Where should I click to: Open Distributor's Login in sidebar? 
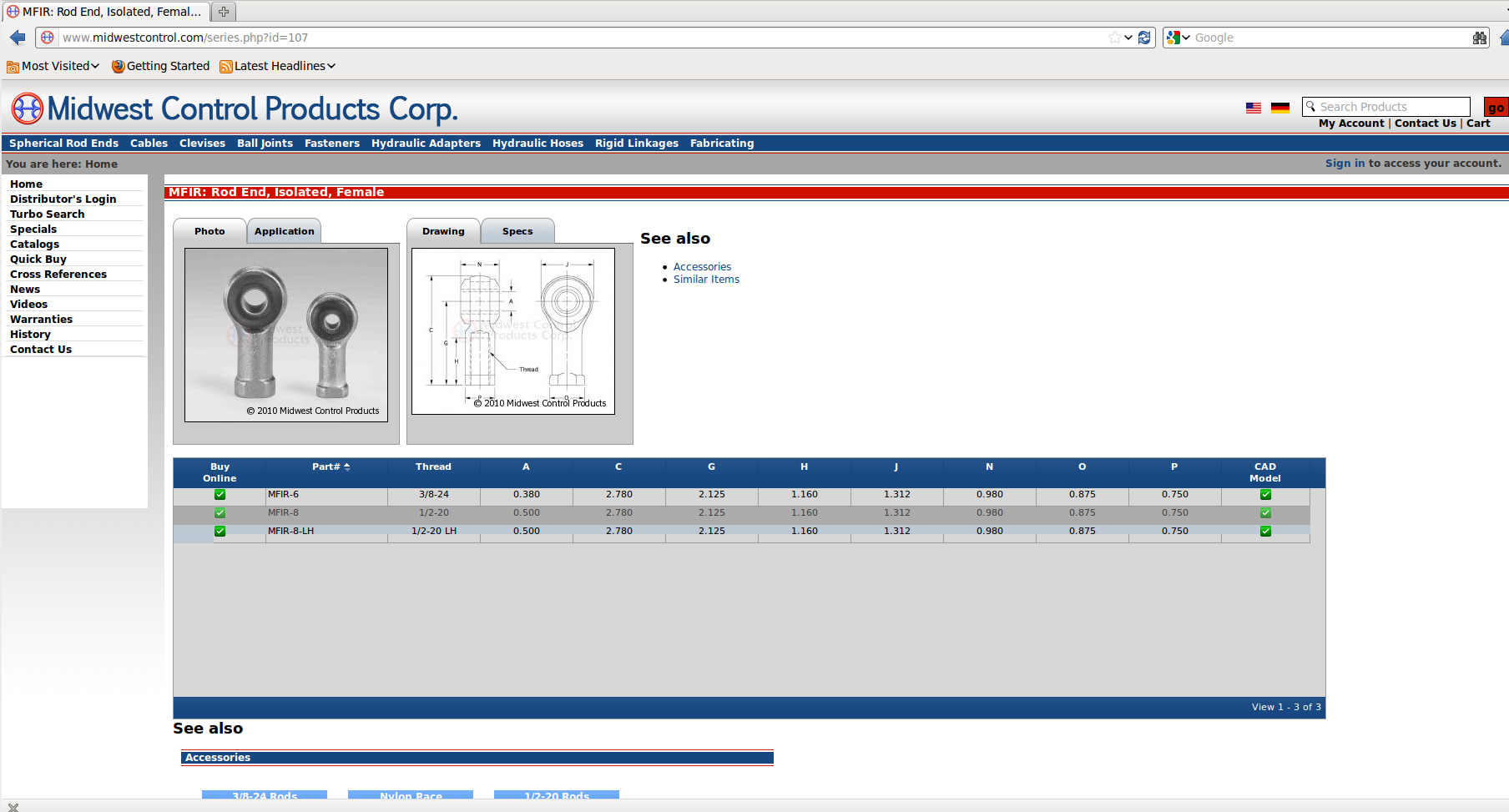[x=63, y=199]
